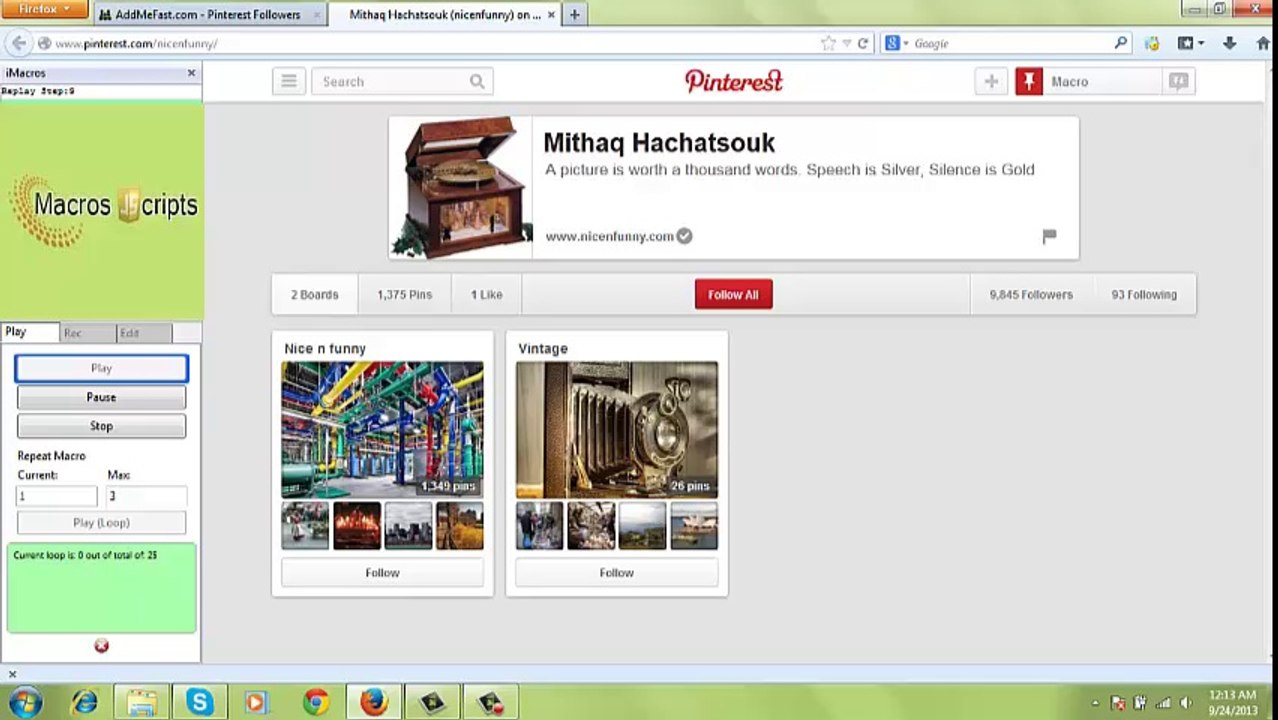1278x720 pixels.
Task: Follow the Vintage board
Action: pos(616,573)
